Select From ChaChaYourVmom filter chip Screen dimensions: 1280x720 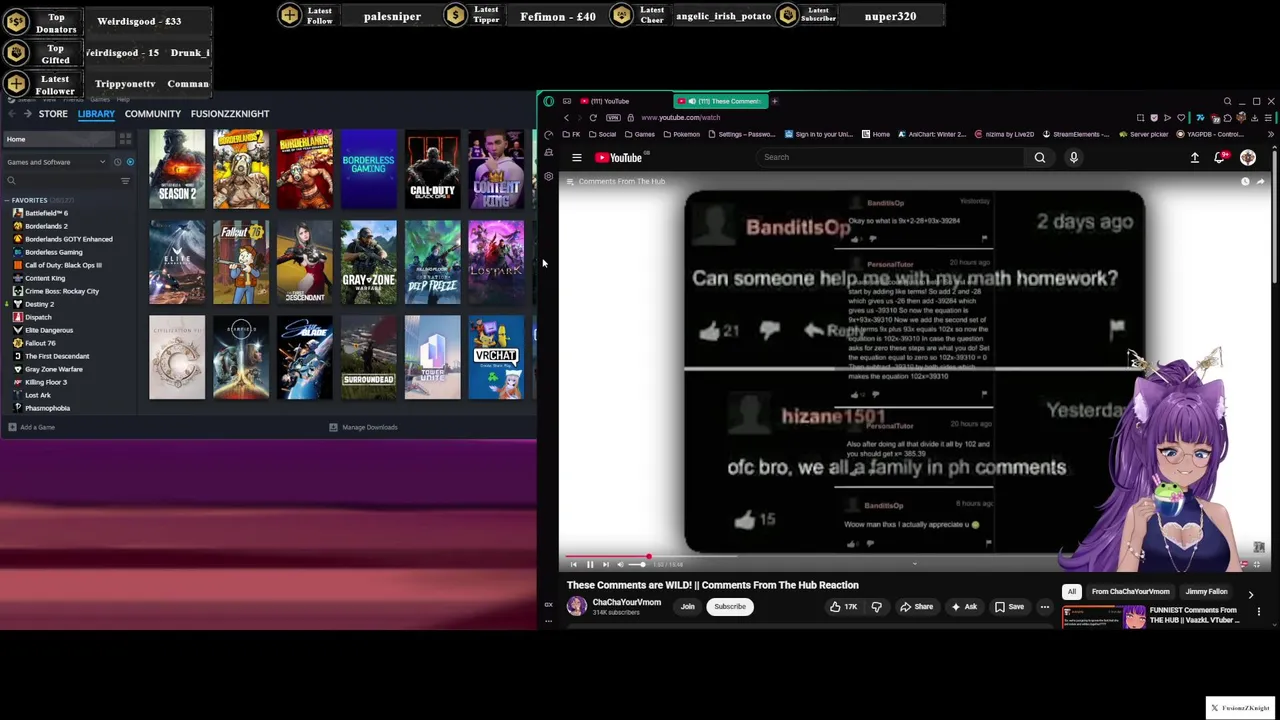click(x=1130, y=591)
